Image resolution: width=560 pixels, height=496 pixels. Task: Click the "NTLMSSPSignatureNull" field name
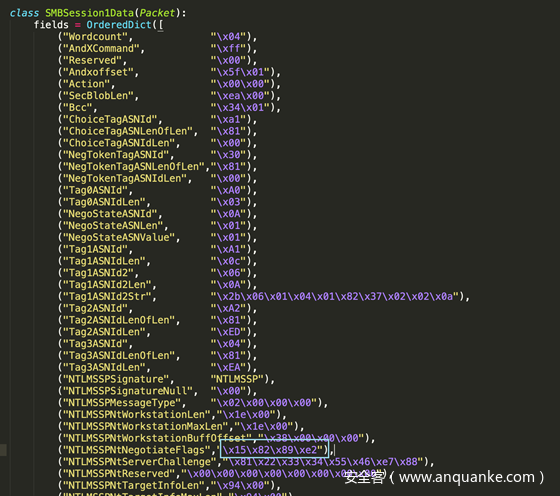click(x=128, y=391)
